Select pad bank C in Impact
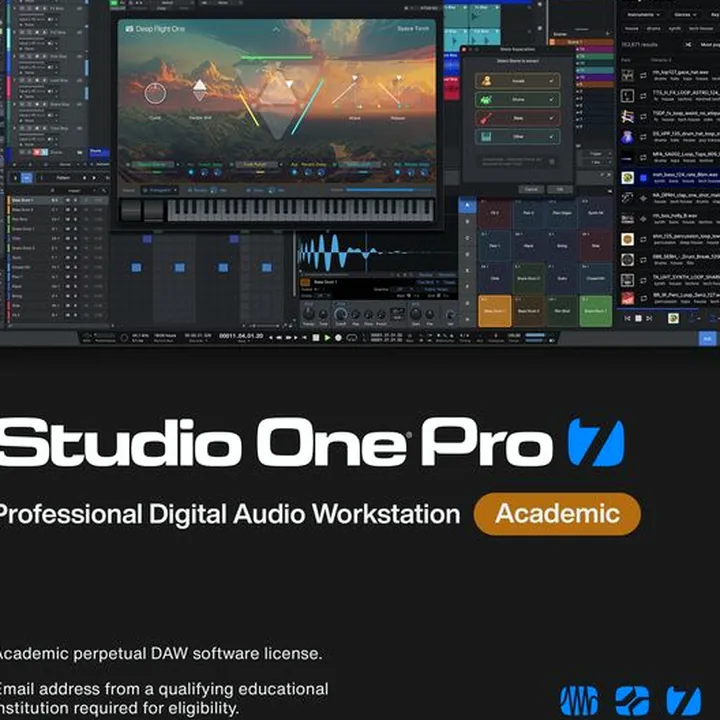Viewport: 720px width, 720px height. 467,238
